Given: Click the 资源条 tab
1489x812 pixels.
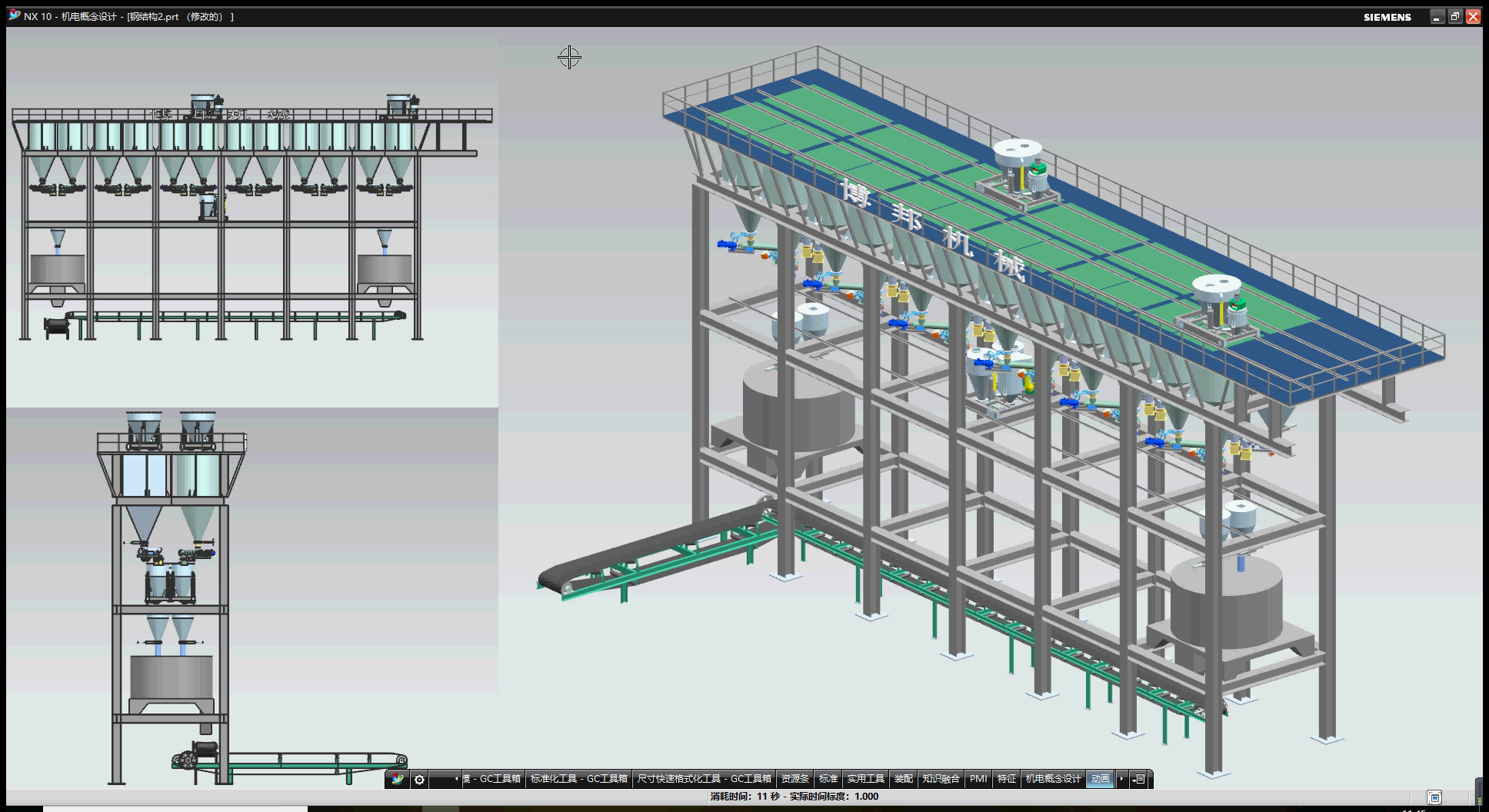Looking at the screenshot, I should 794,779.
